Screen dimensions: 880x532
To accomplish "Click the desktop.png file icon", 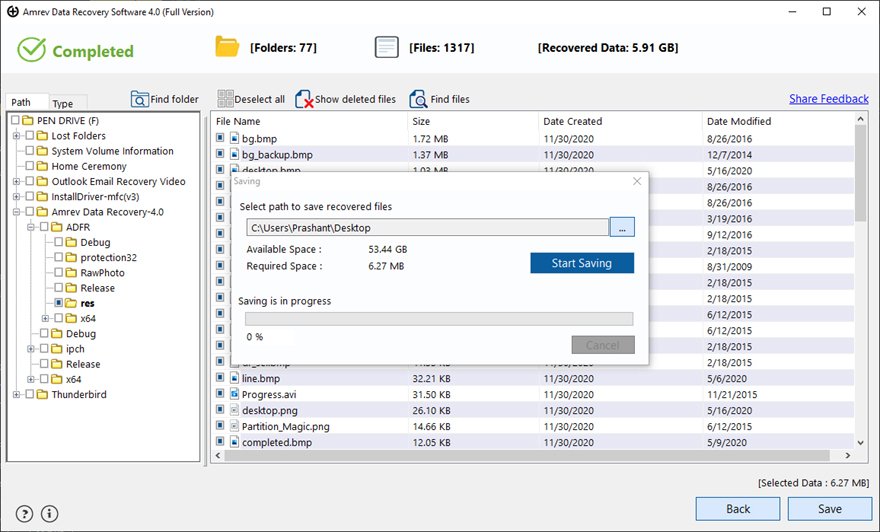I will [235, 410].
